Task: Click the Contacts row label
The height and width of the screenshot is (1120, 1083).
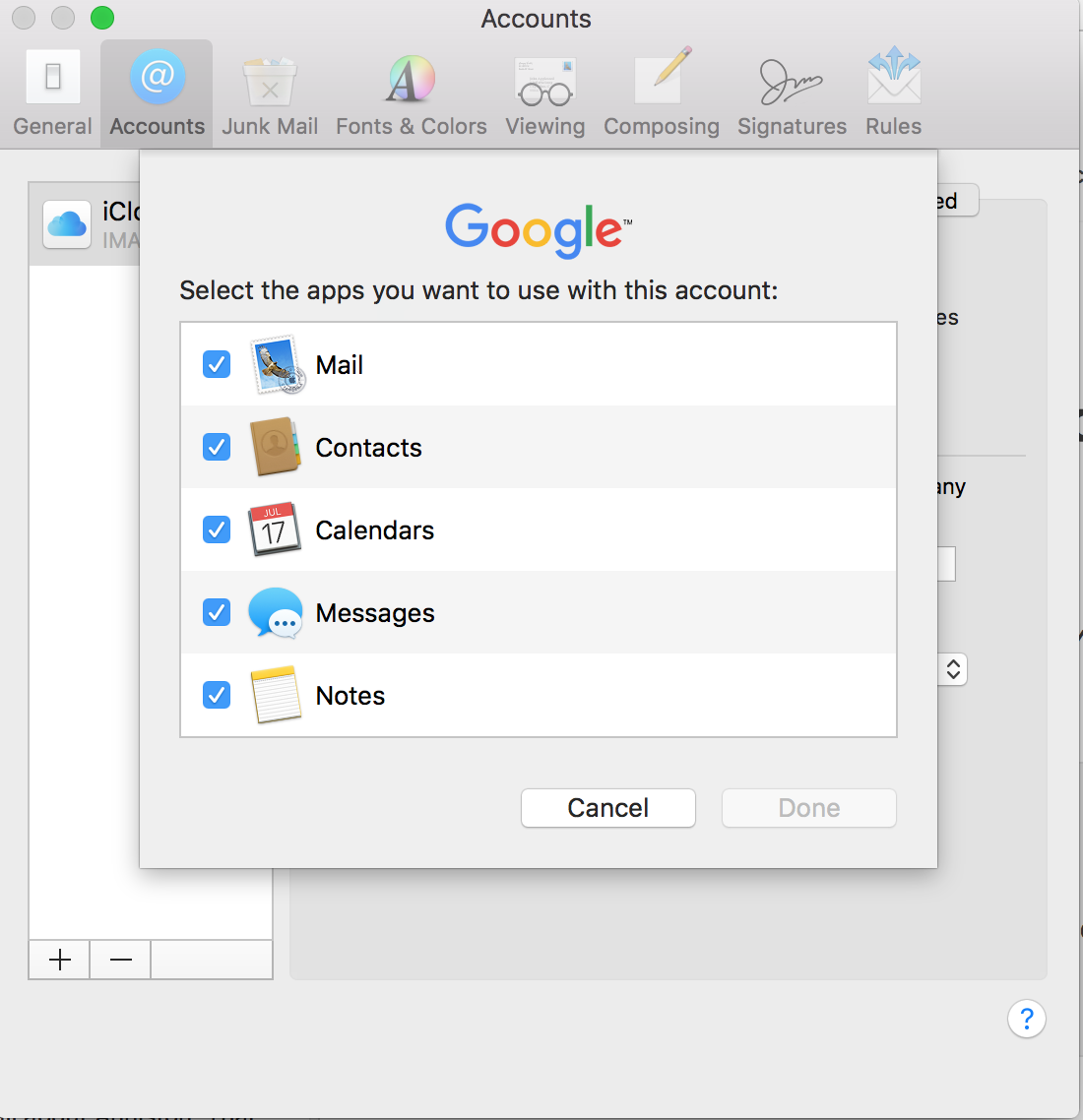Action: (368, 448)
